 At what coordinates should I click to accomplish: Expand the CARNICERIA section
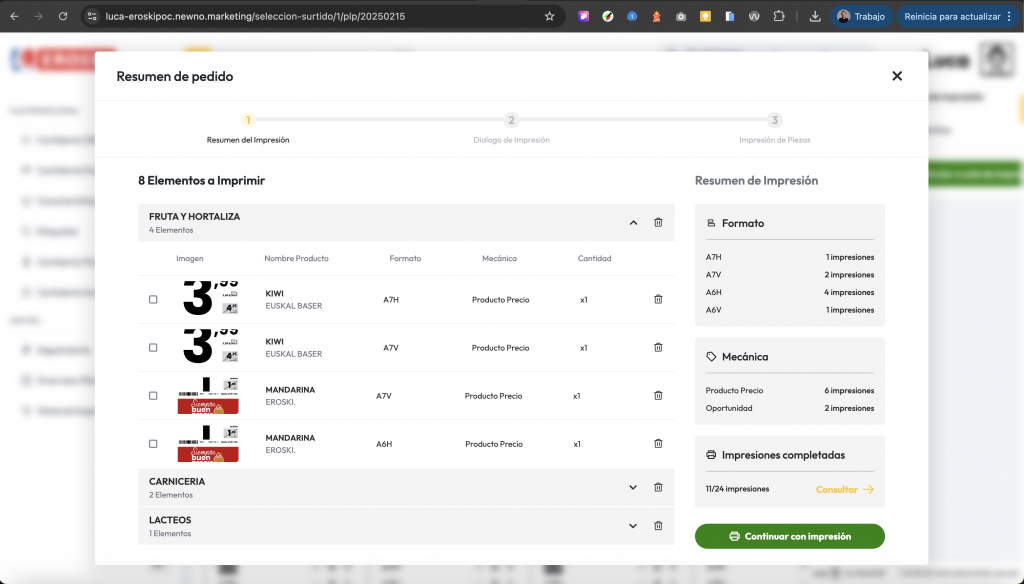633,488
